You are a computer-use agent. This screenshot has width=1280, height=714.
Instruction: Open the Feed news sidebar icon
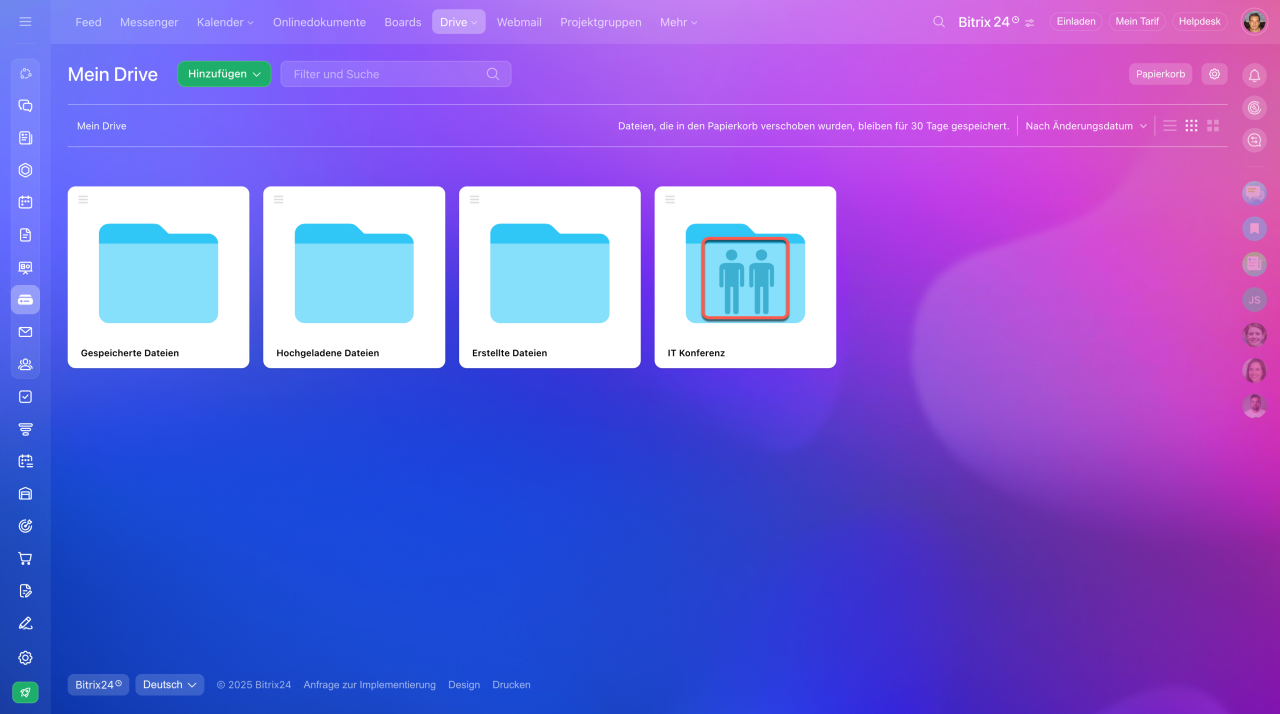click(x=25, y=138)
